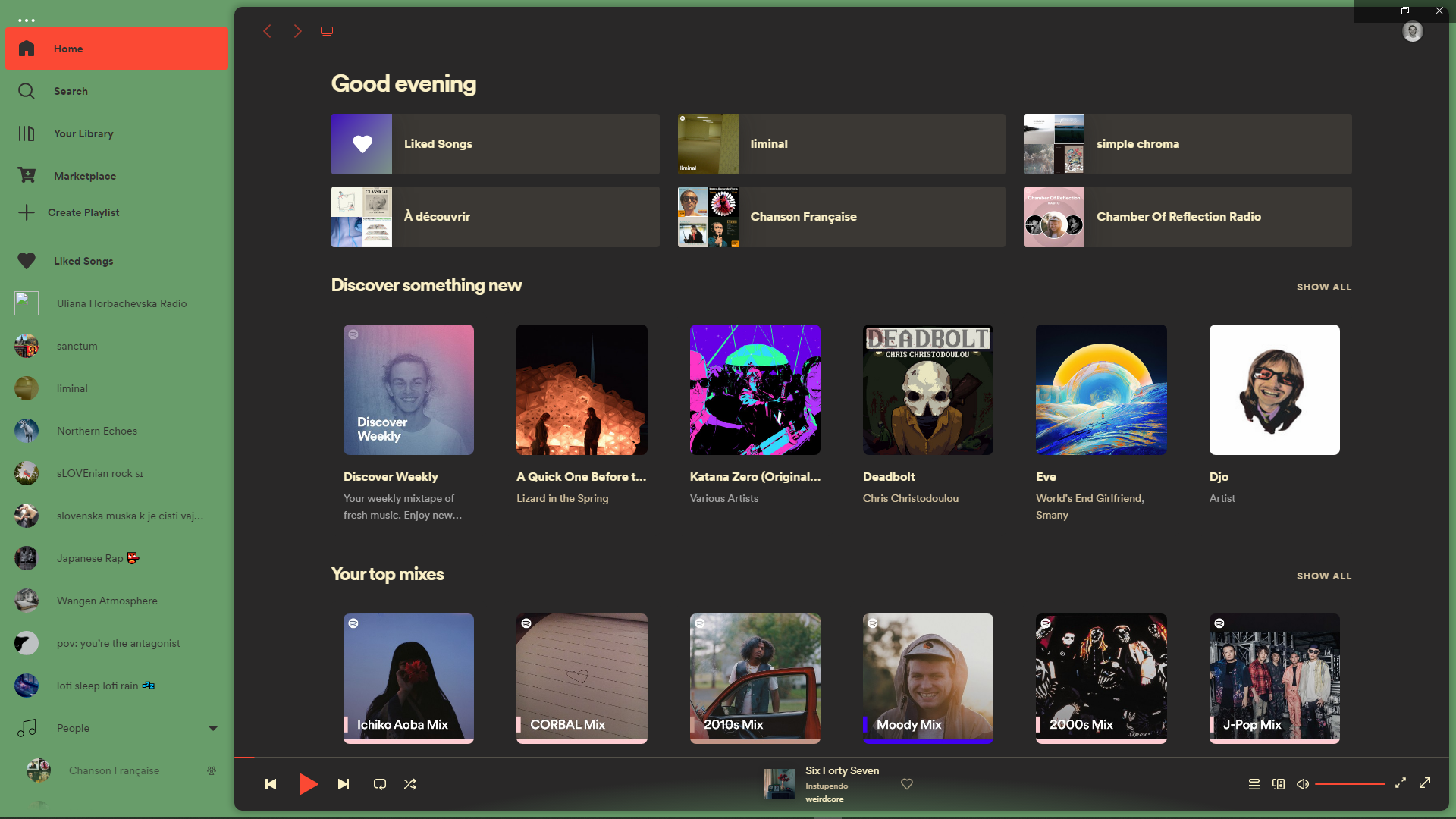Show all of Your top mixes
The width and height of the screenshot is (1456, 819).
pos(1324,576)
